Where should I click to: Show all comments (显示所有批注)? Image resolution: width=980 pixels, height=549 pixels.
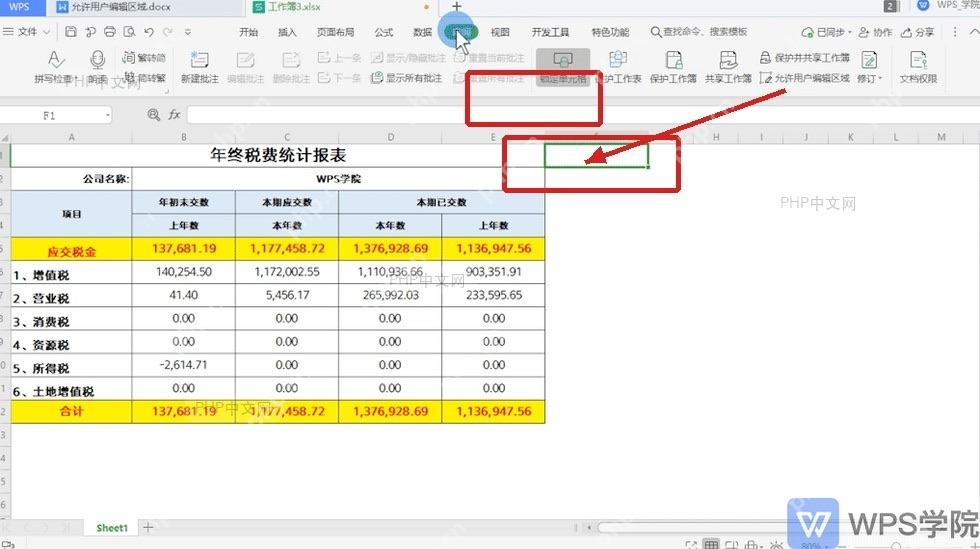407,78
